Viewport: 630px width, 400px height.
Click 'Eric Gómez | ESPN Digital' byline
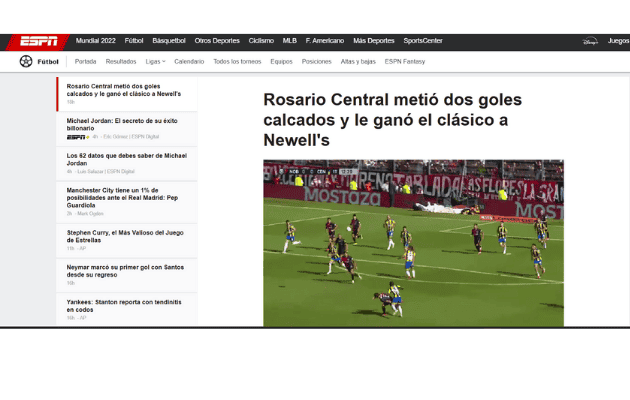pyautogui.click(x=131, y=137)
